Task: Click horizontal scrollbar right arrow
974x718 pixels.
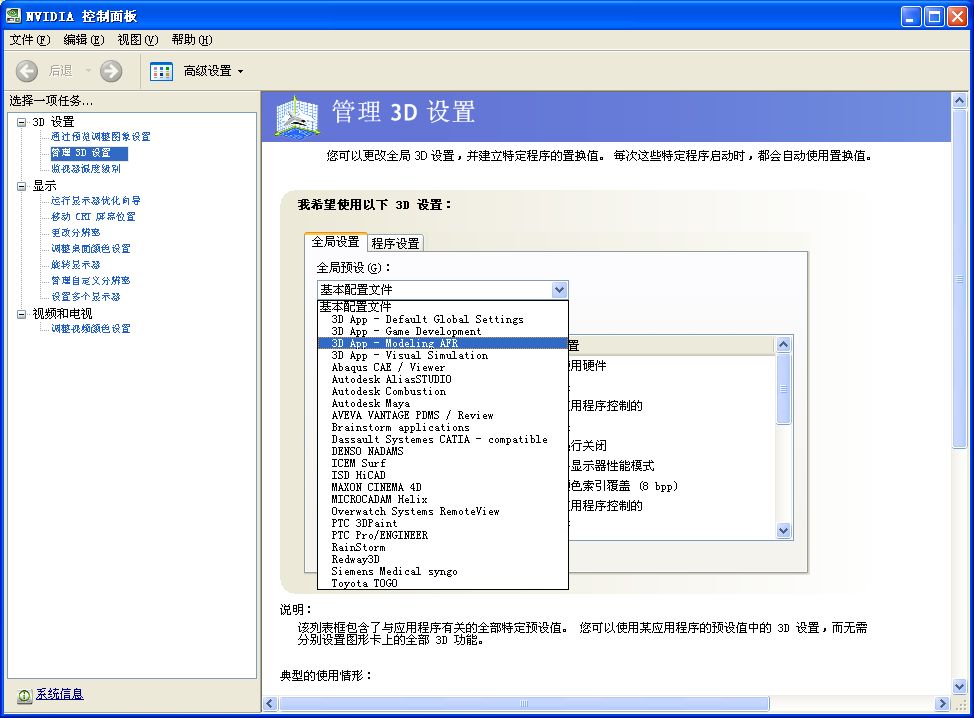Action: 943,704
